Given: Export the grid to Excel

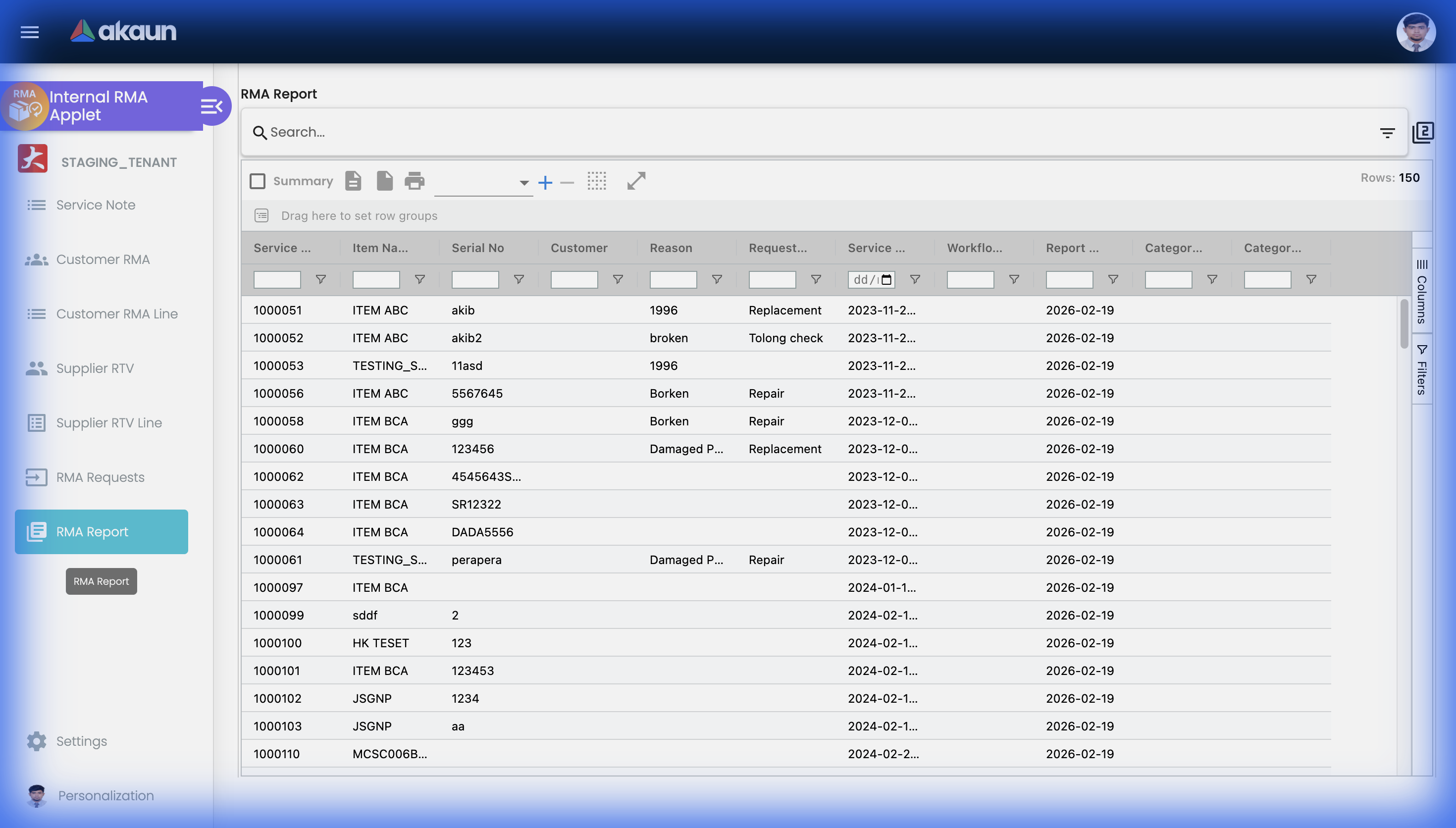Looking at the screenshot, I should (x=385, y=181).
